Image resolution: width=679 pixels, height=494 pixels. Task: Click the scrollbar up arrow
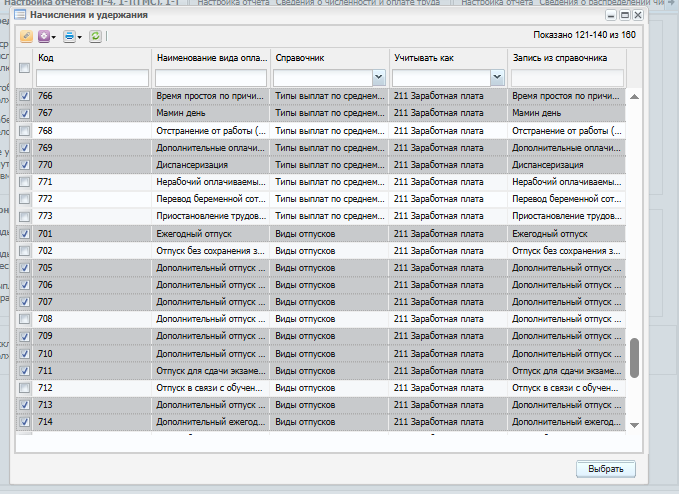click(634, 97)
